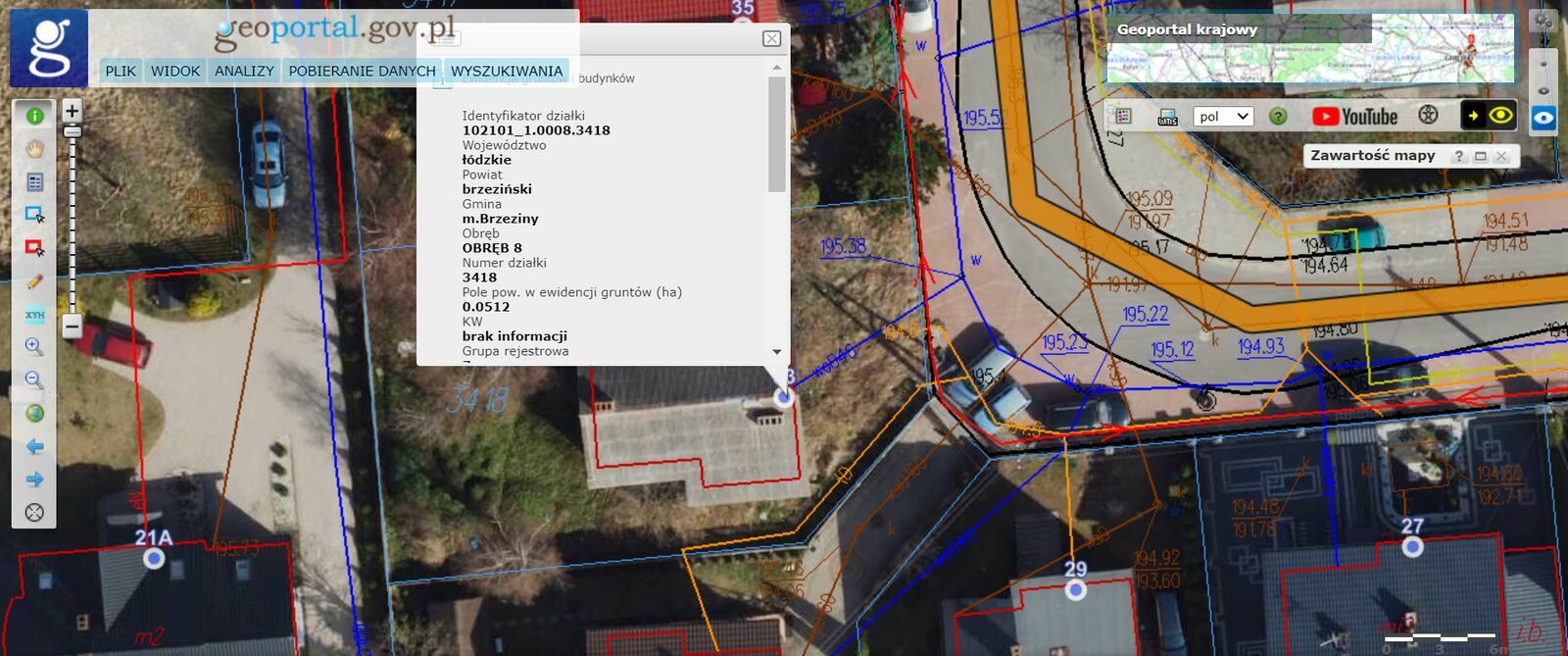The height and width of the screenshot is (656, 1568).
Task: Open the PLIK menu
Action: click(121, 71)
